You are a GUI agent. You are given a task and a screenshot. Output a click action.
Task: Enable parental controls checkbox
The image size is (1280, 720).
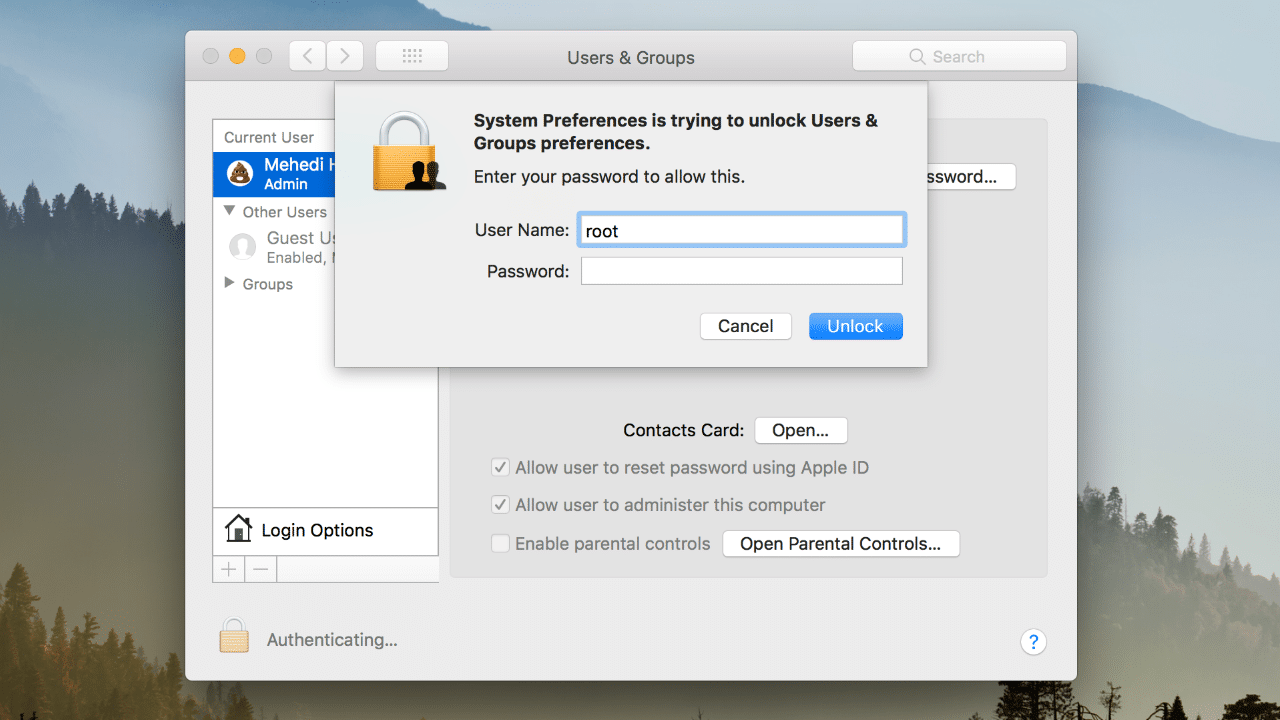[x=500, y=544]
